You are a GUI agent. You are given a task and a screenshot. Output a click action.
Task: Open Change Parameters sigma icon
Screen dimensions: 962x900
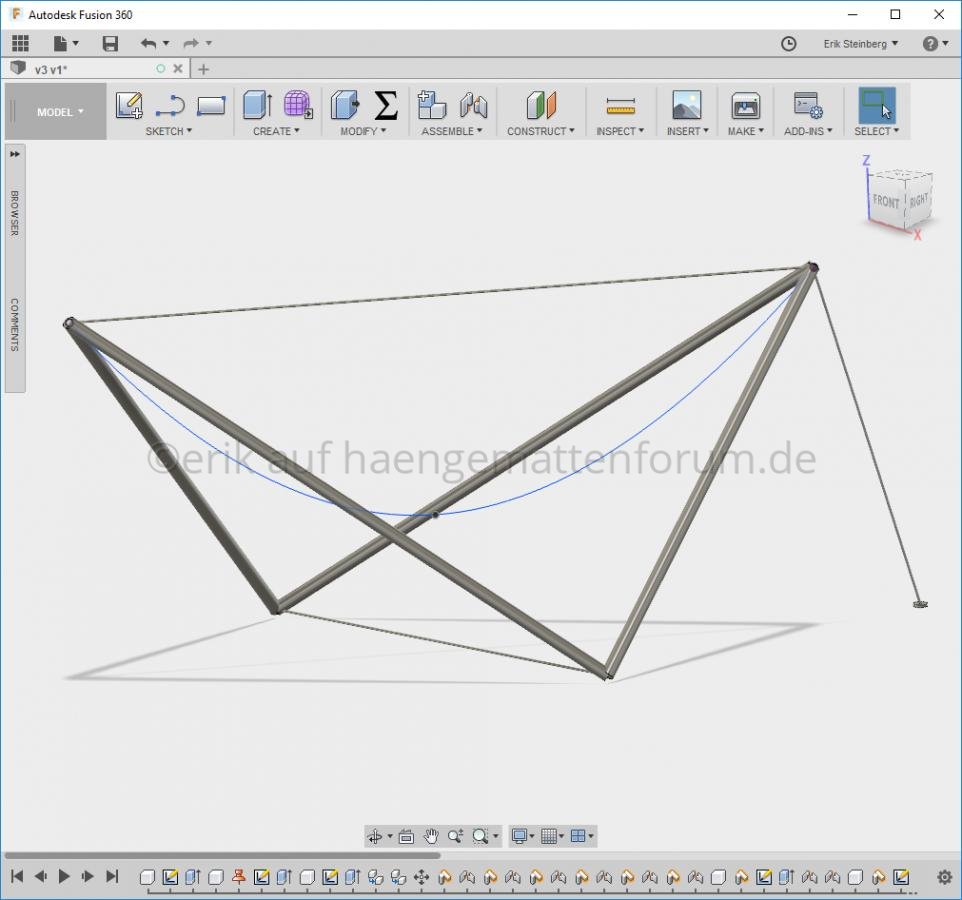coord(386,105)
